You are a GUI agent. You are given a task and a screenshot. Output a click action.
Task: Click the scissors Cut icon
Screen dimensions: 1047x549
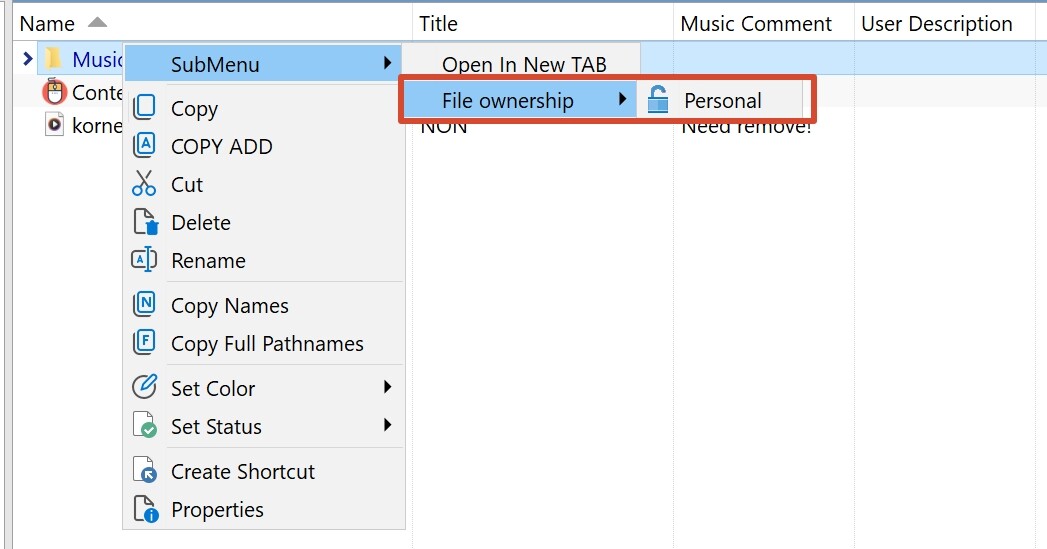tap(144, 183)
